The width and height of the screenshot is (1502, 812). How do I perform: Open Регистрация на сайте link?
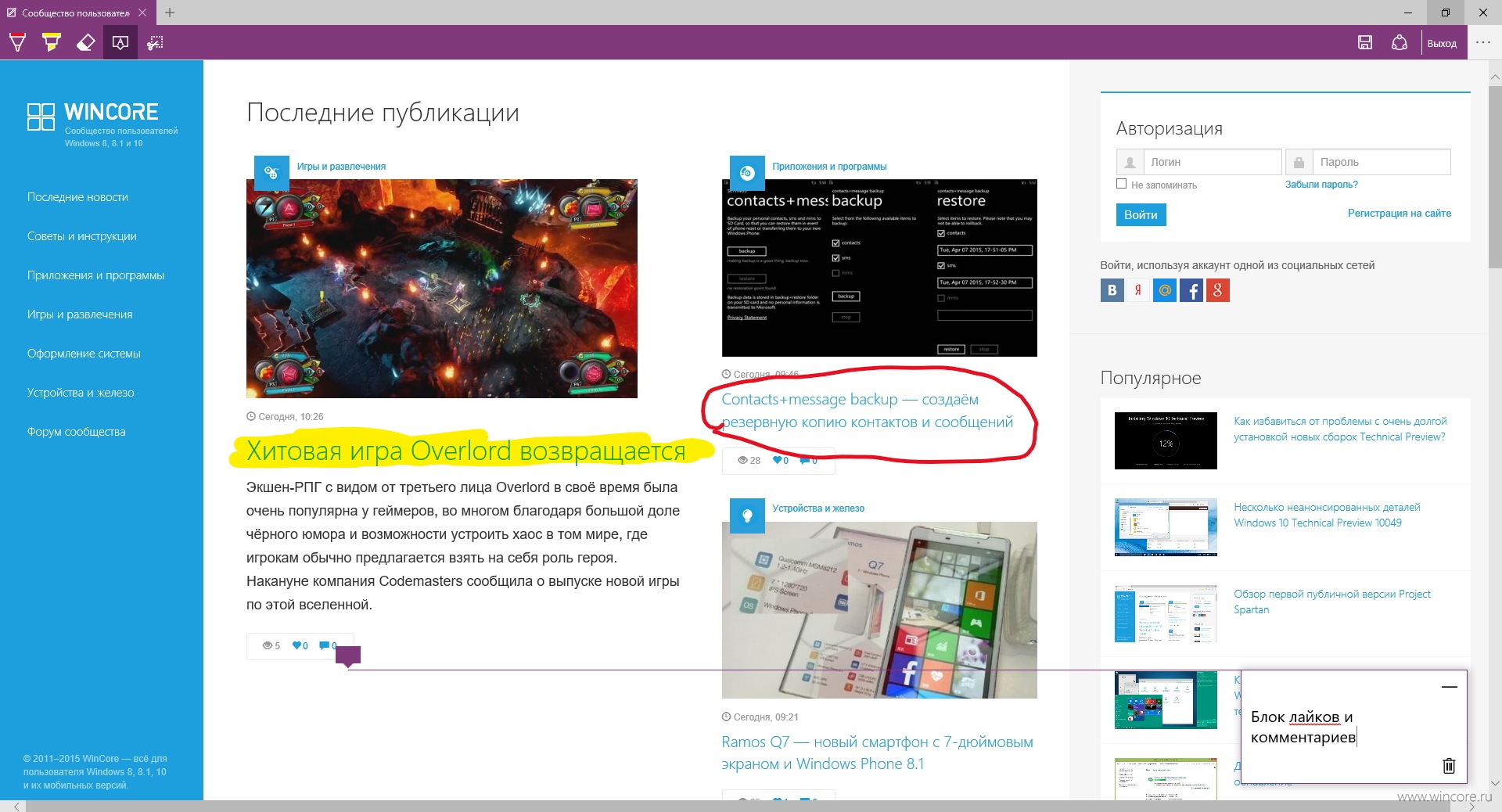[1399, 213]
